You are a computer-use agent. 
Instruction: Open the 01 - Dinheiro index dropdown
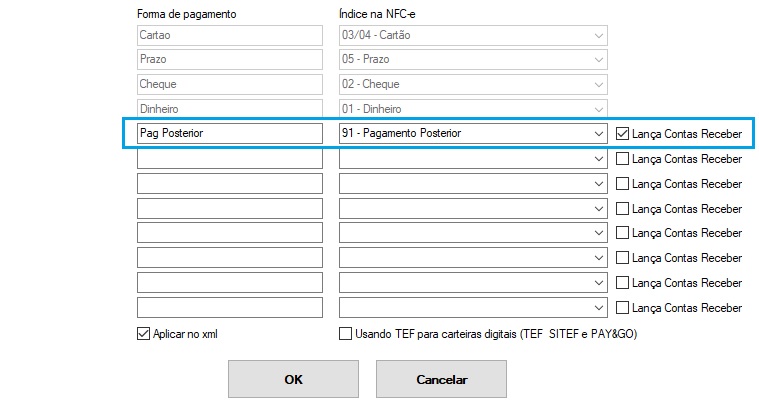[598, 108]
